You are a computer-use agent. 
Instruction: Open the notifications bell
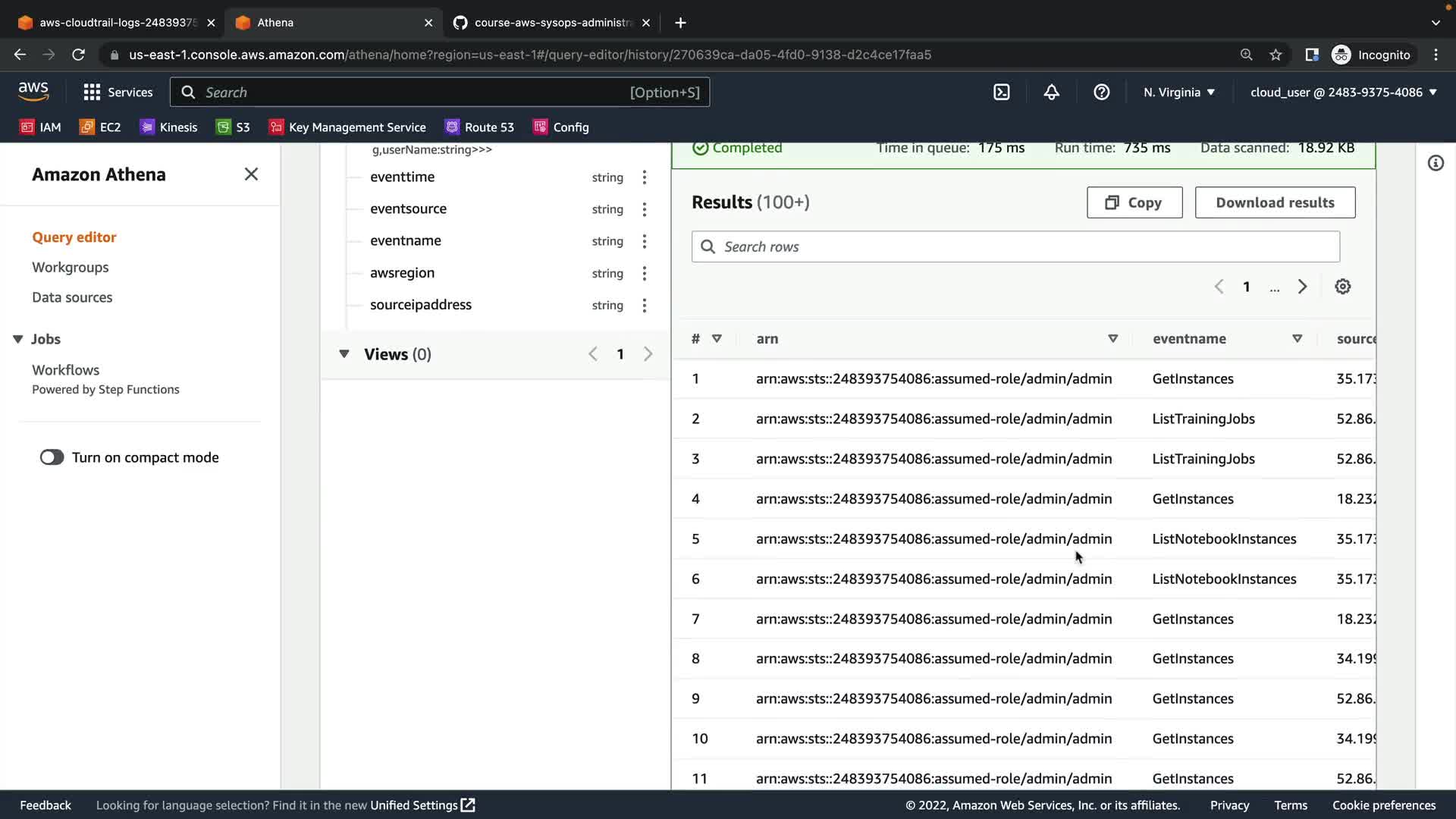[x=1051, y=93]
